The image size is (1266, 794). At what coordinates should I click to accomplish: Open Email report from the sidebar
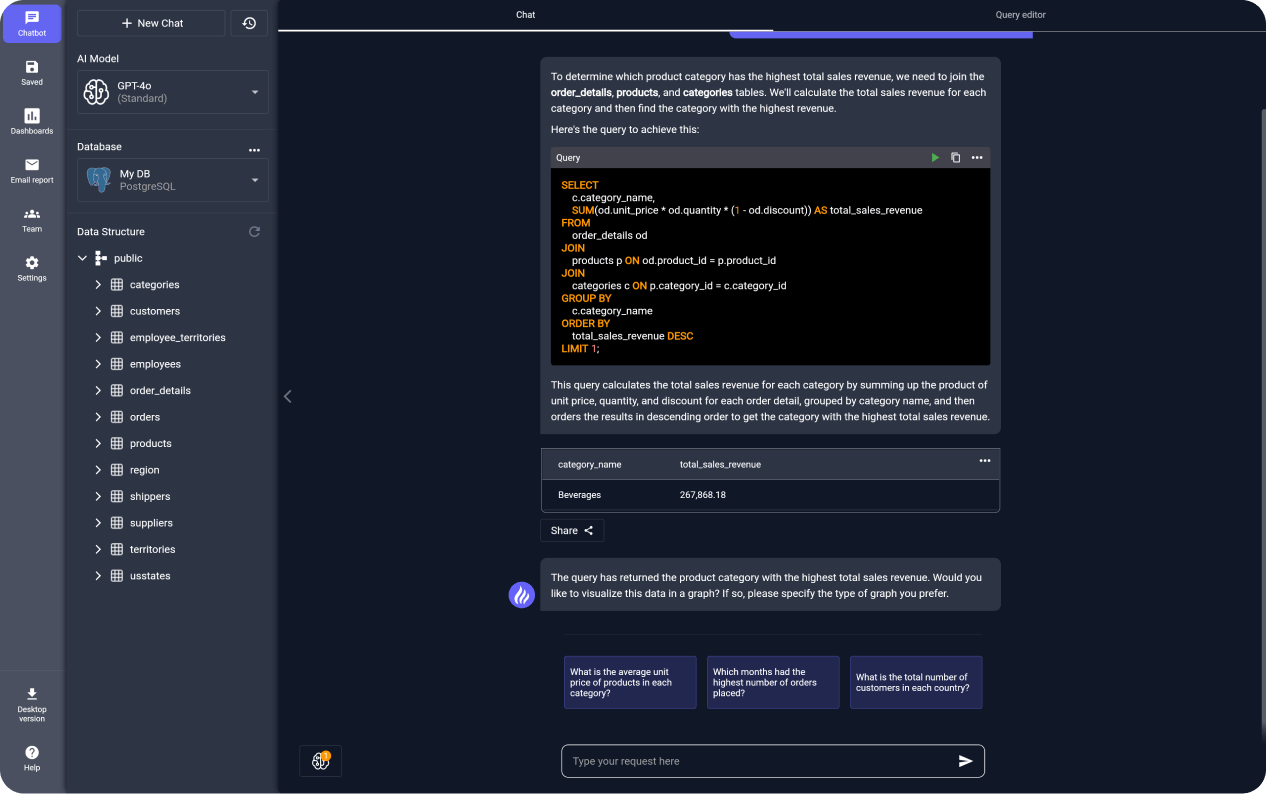click(32, 170)
